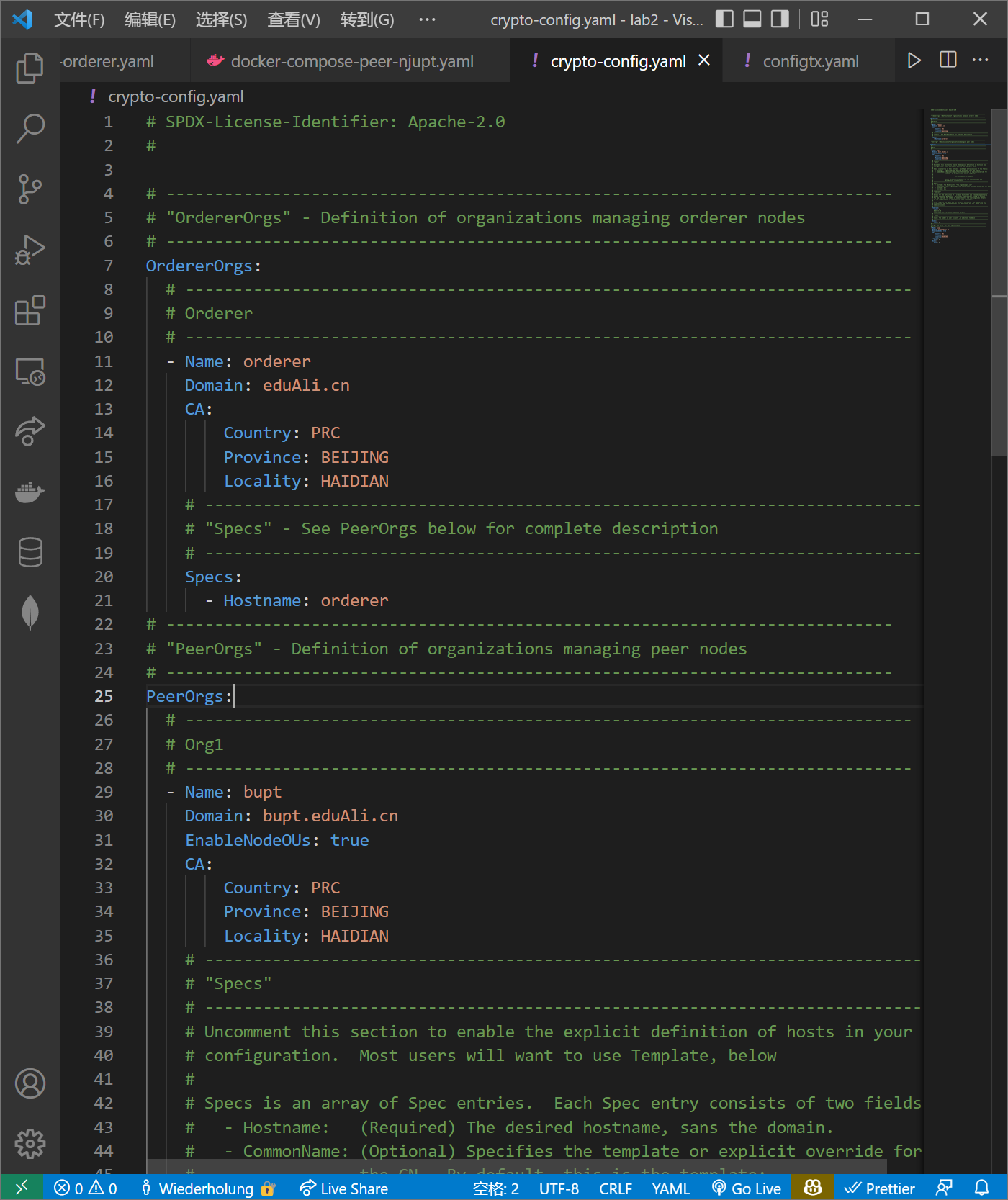Open the Search view
Viewport: 1008px width, 1200px height.
click(30, 128)
